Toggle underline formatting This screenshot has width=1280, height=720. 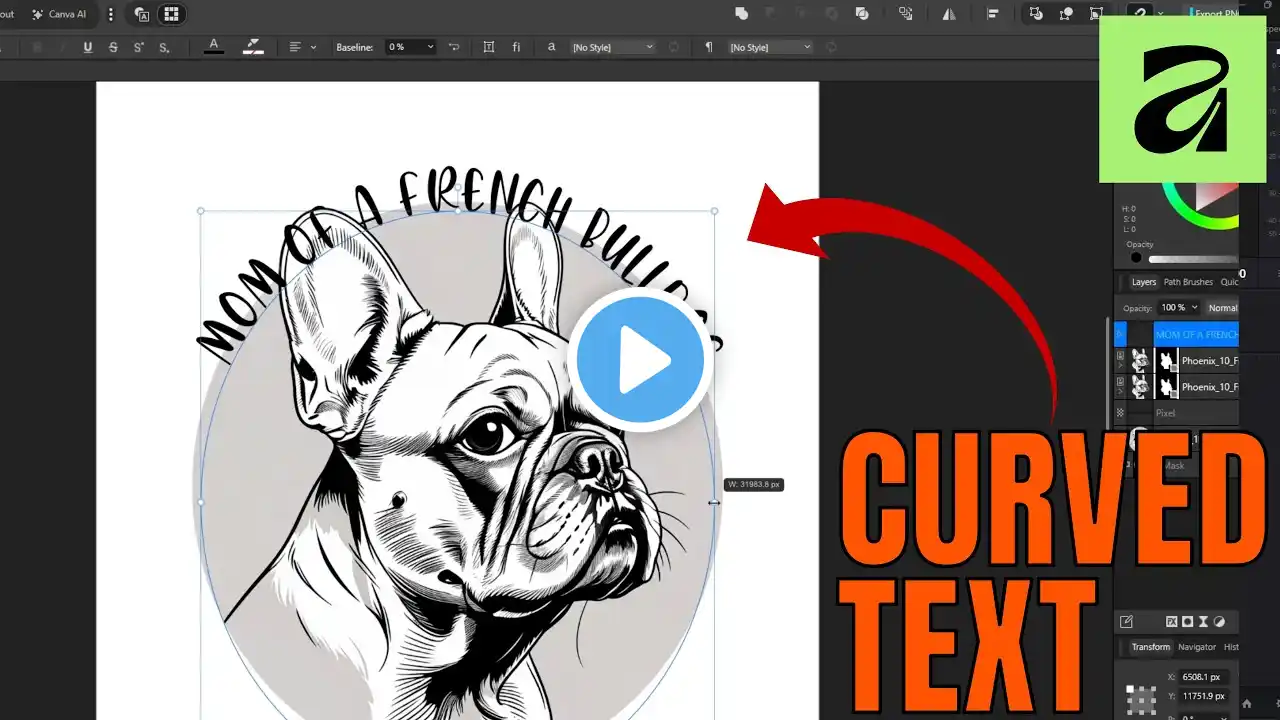88,47
